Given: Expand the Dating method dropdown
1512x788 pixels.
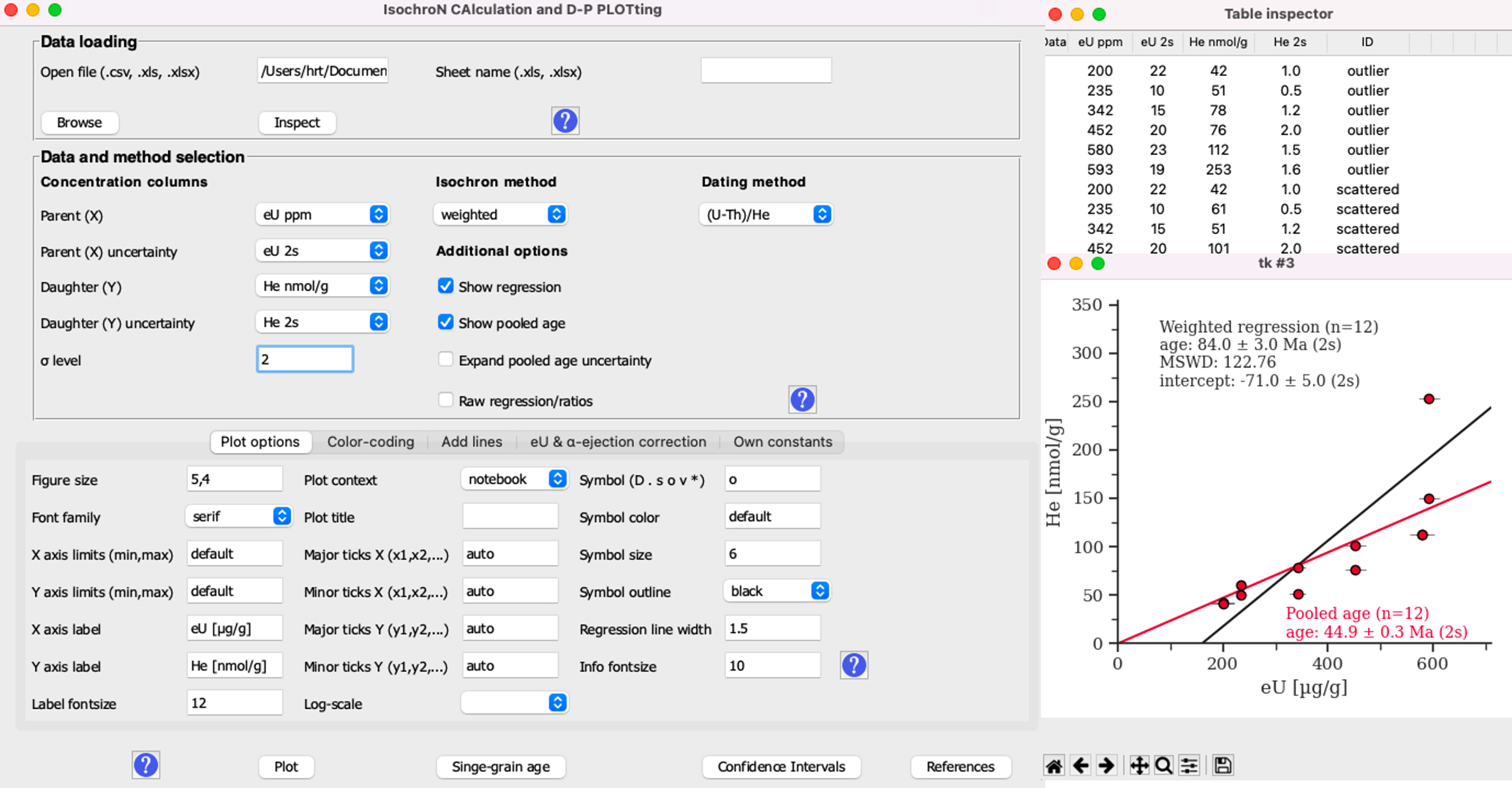Looking at the screenshot, I should (x=766, y=214).
